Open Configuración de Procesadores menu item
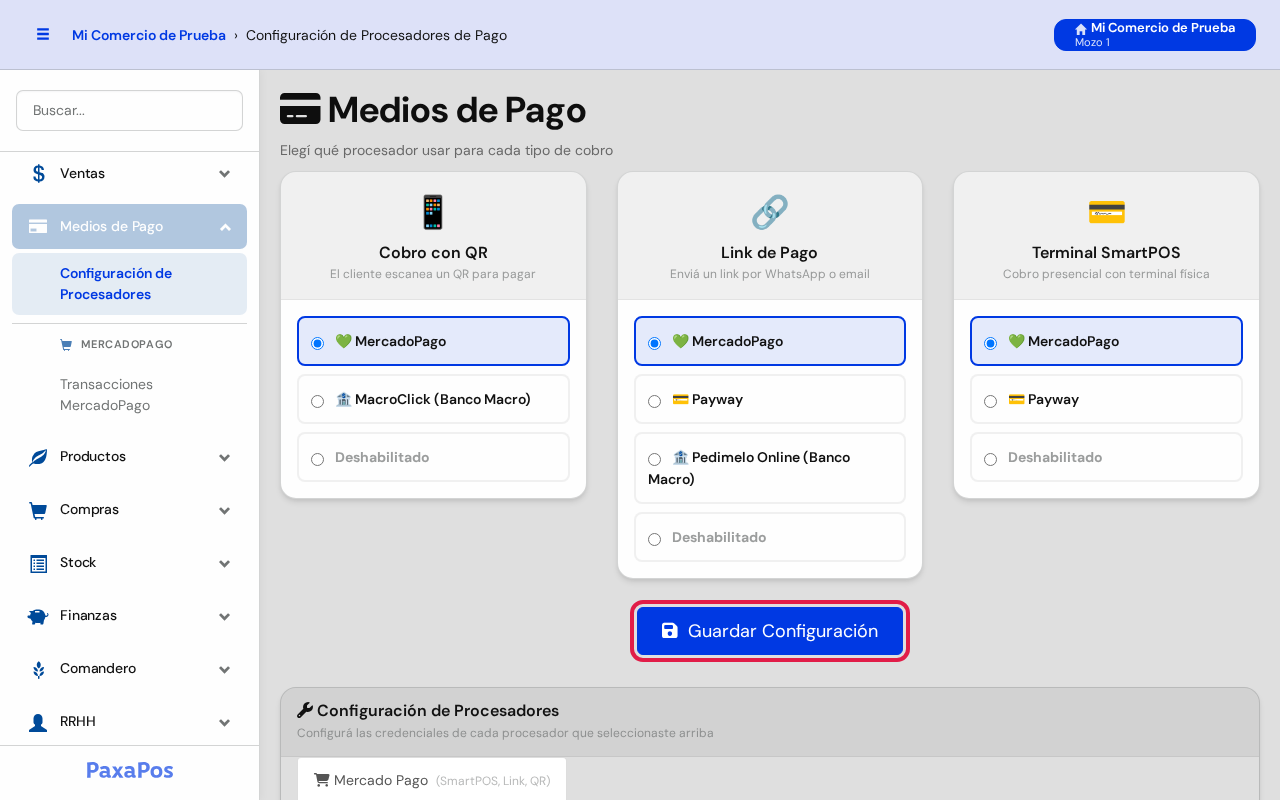The image size is (1280, 800). click(x=129, y=284)
